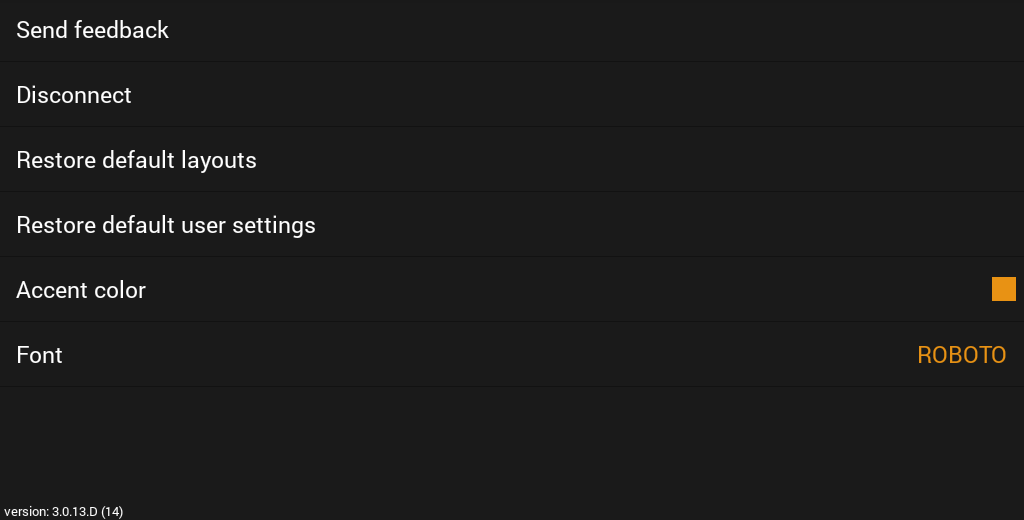The image size is (1024, 520).
Task: Disconnect from the current session
Action: coord(74,95)
